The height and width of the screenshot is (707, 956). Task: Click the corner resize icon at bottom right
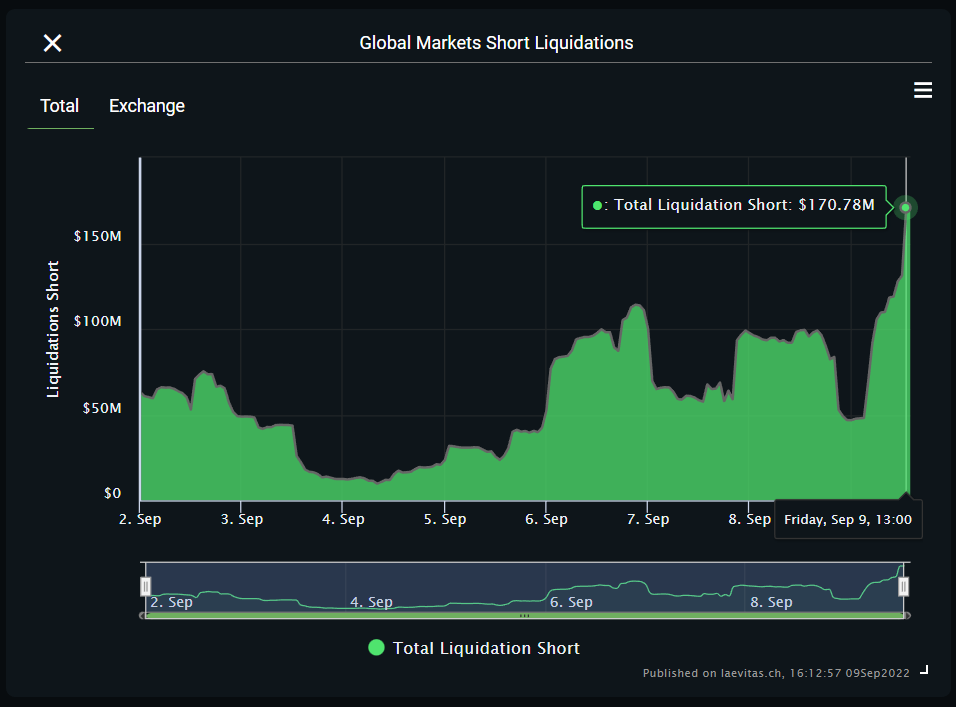point(924,670)
